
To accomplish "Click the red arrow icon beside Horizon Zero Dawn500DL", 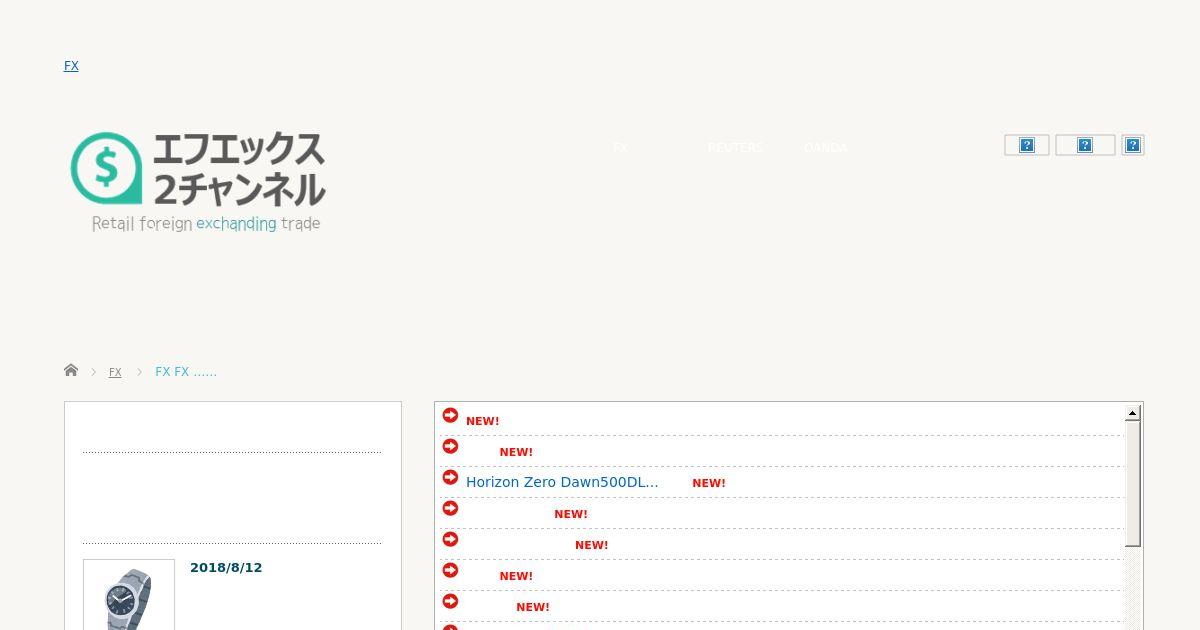I will pos(450,478).
